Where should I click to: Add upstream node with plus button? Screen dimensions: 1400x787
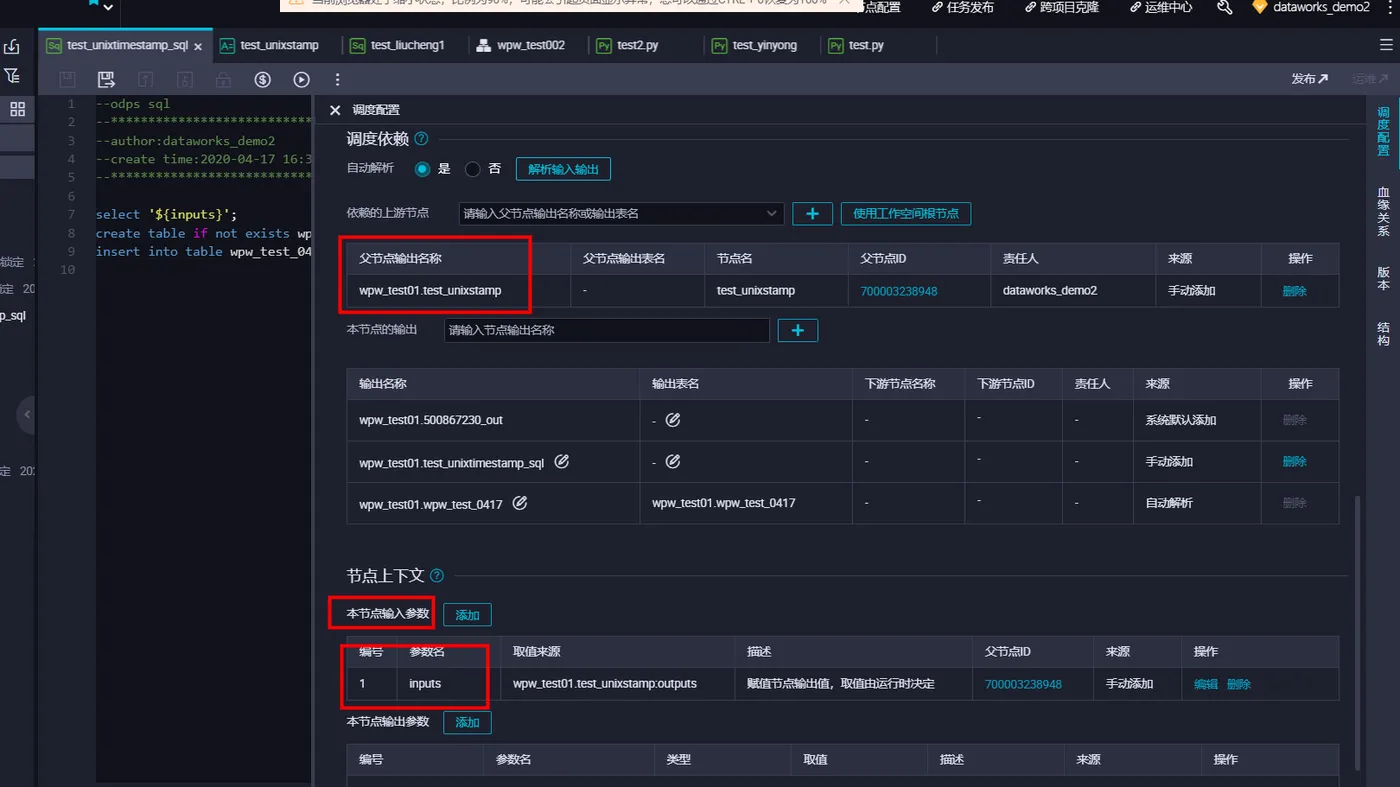tap(812, 213)
